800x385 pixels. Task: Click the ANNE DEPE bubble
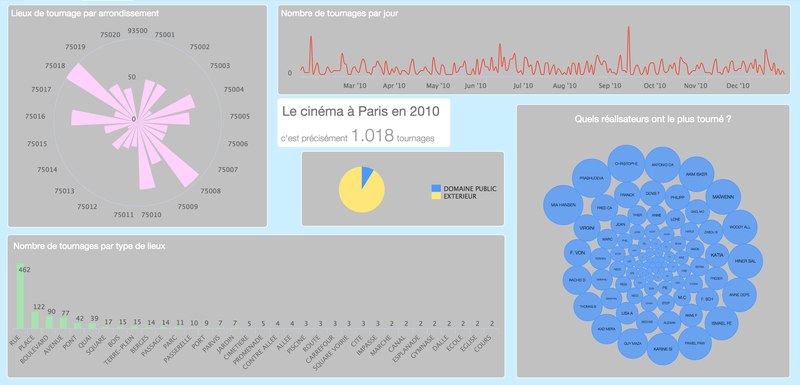click(x=739, y=295)
